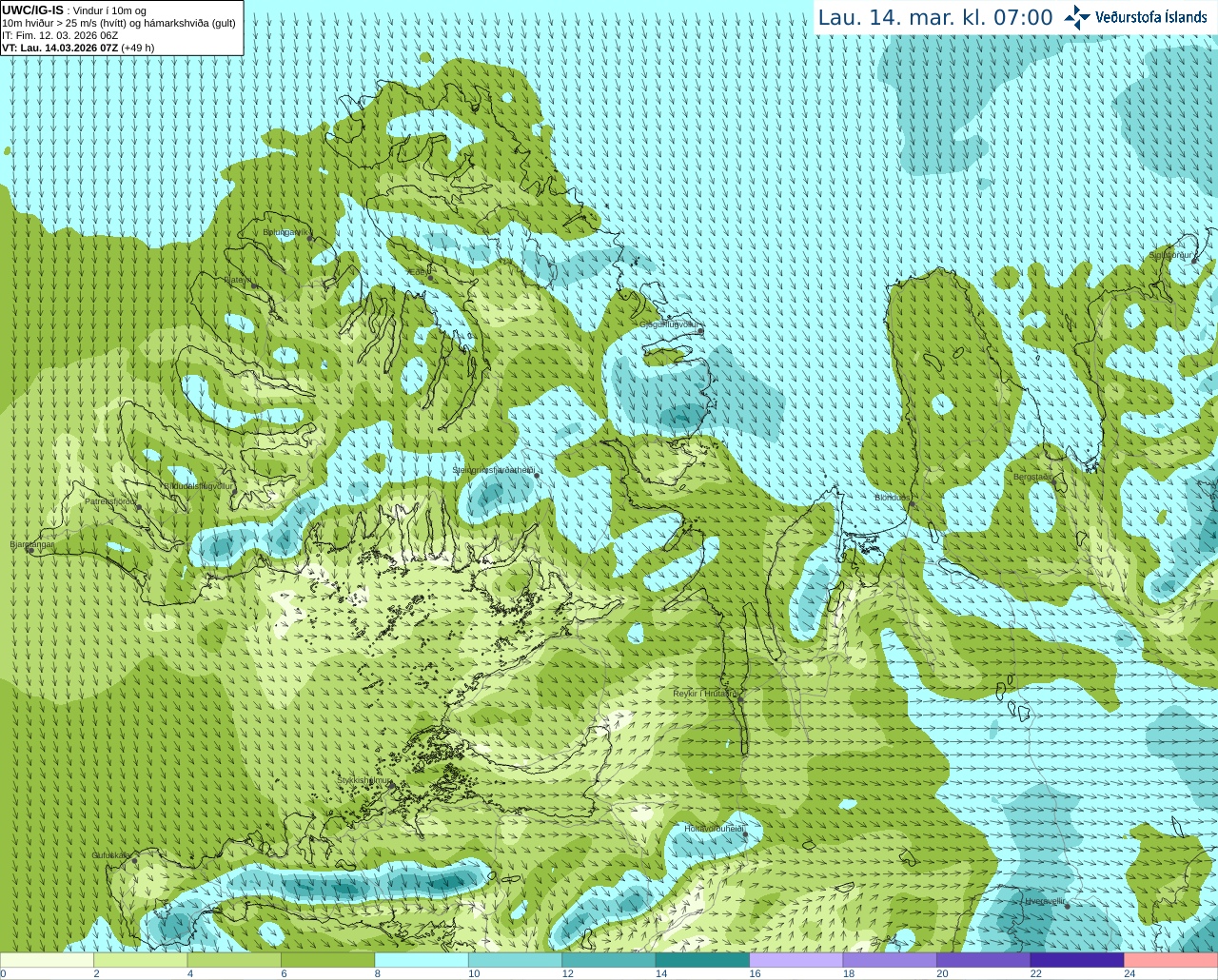This screenshot has height=980, width=1218.
Task: Pick the 12–14 m/s teal legend swatch
Action: point(609,960)
